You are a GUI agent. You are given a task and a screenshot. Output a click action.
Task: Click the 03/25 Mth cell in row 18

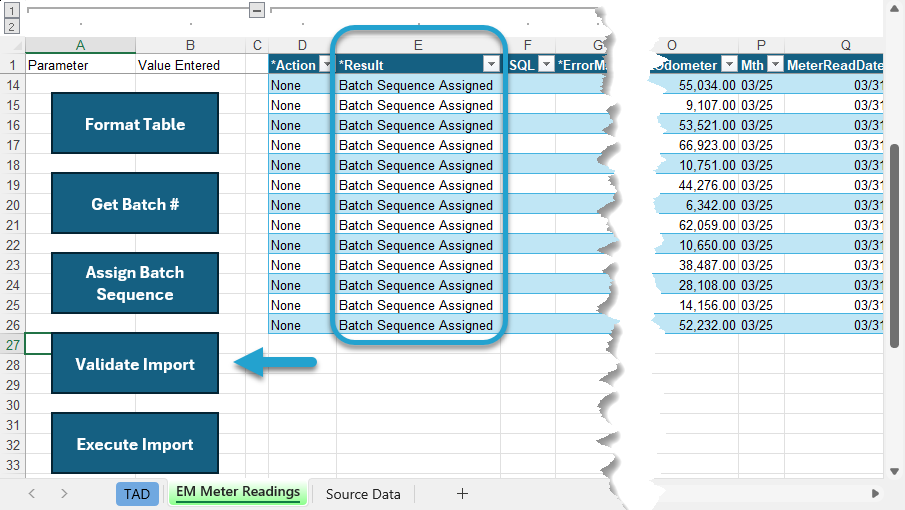pos(761,166)
